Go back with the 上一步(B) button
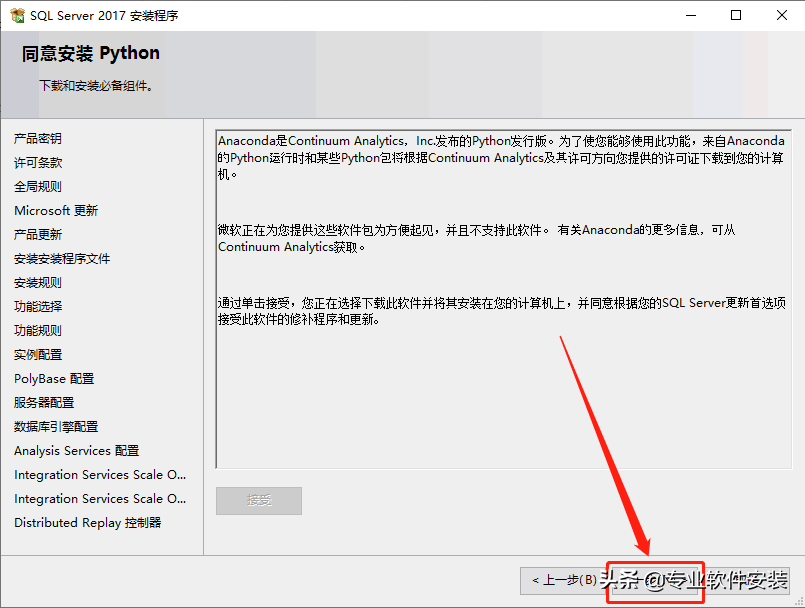The width and height of the screenshot is (805, 608). pyautogui.click(x=561, y=580)
